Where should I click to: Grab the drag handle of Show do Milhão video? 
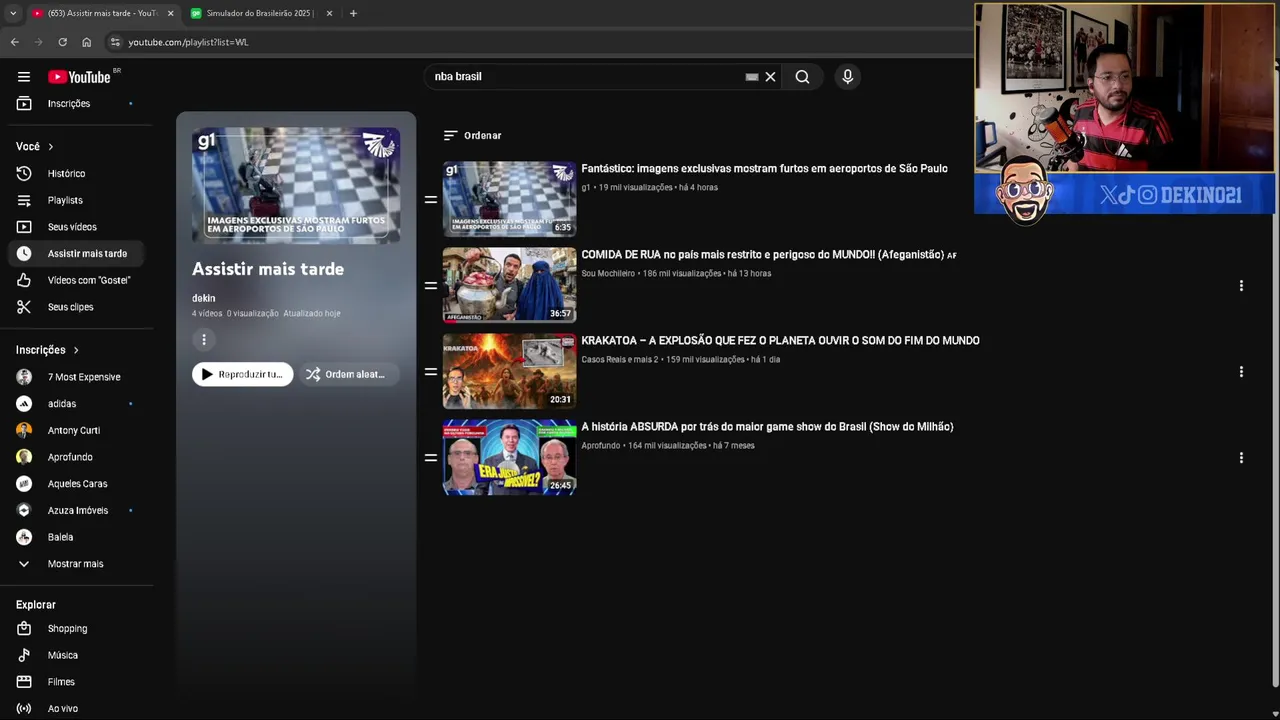click(431, 457)
